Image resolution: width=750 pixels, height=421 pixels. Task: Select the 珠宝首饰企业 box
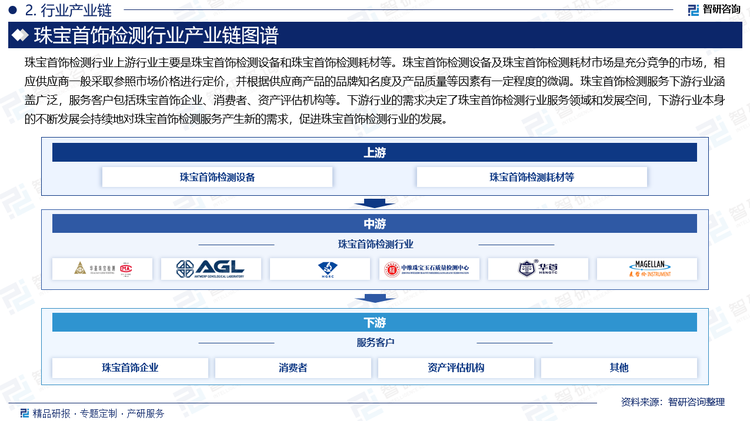130,367
